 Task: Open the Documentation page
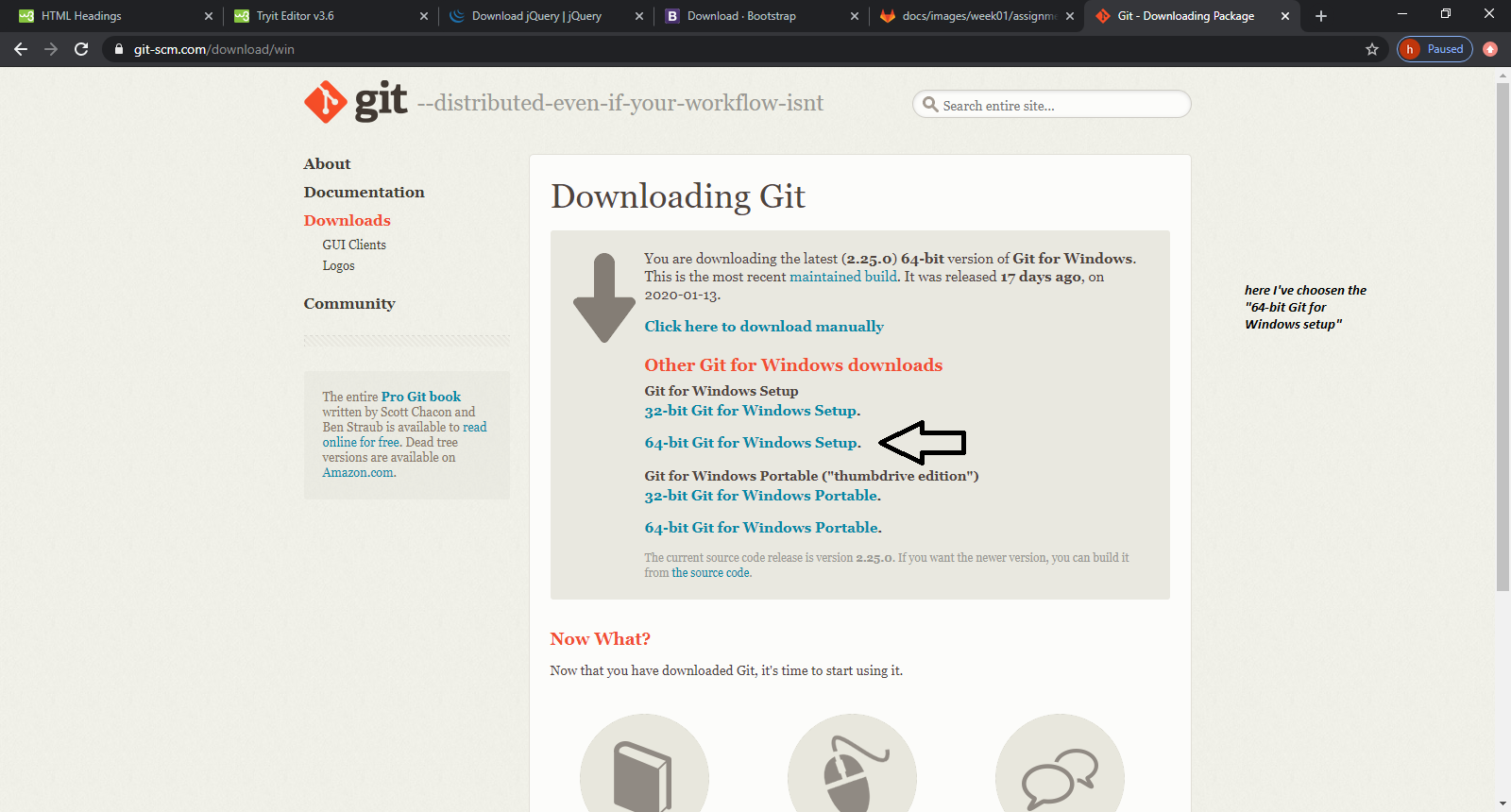[364, 192]
